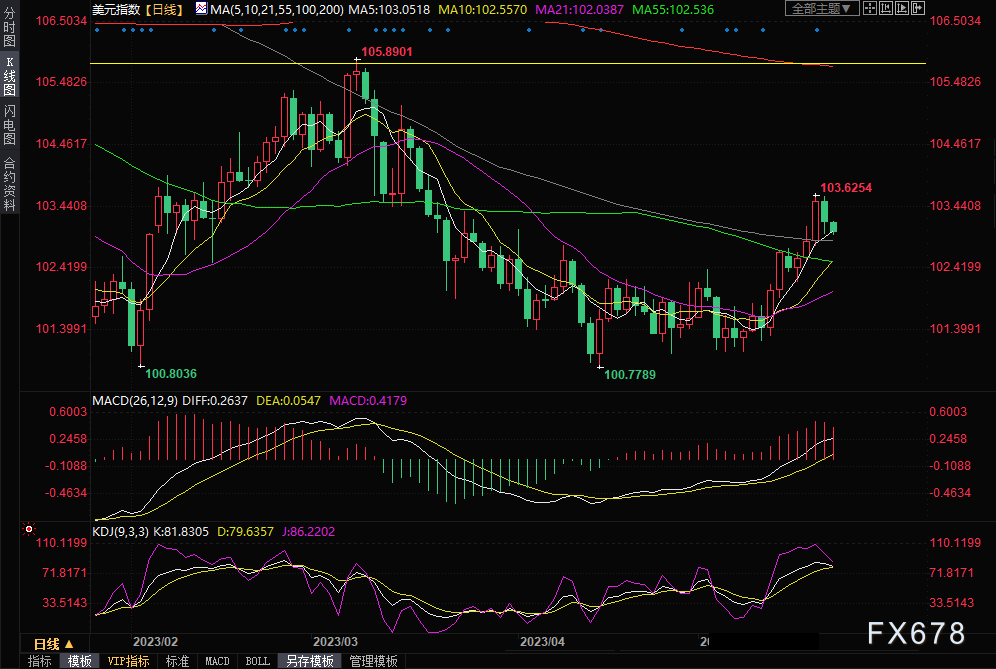
Task: Click the 105.8901 high price label
Action: pos(387,52)
